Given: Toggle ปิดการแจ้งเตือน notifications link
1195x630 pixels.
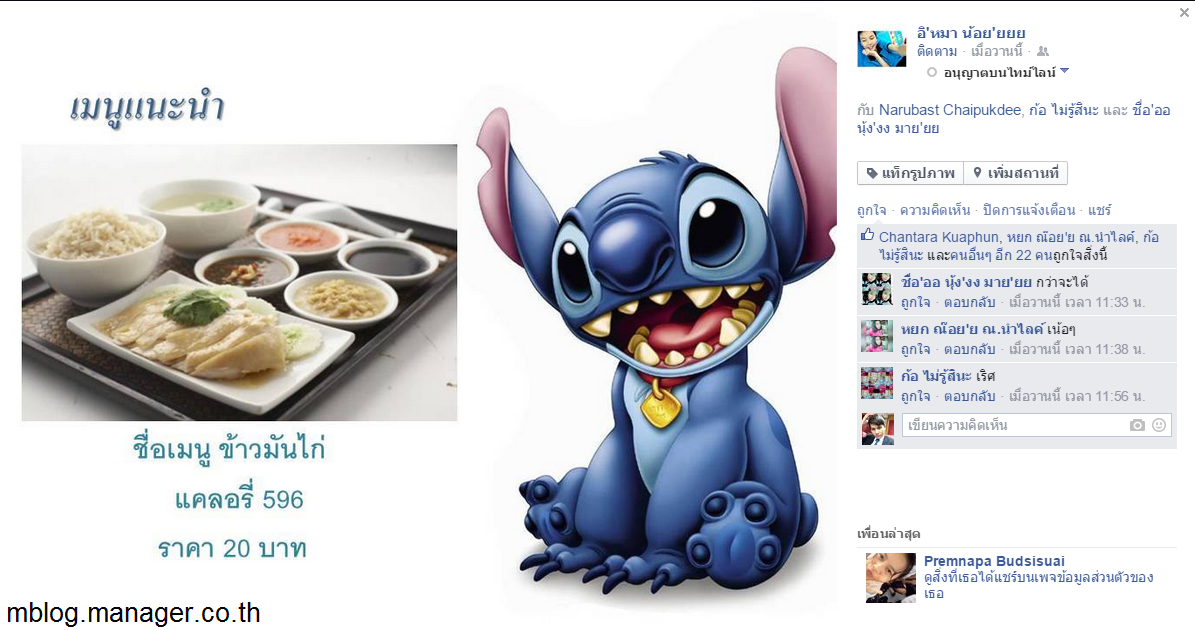Looking at the screenshot, I should pos(1029,210).
